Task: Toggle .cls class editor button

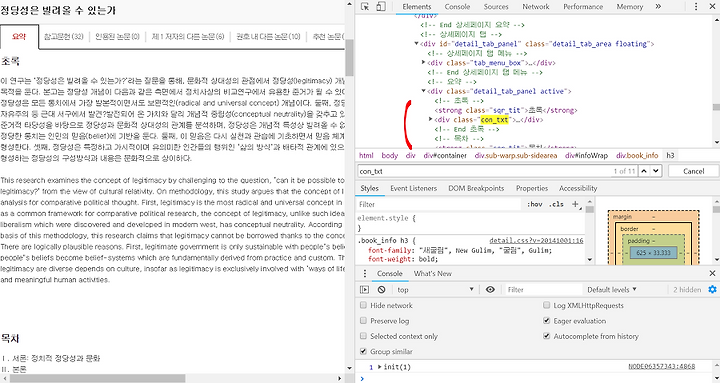Action: [556, 204]
